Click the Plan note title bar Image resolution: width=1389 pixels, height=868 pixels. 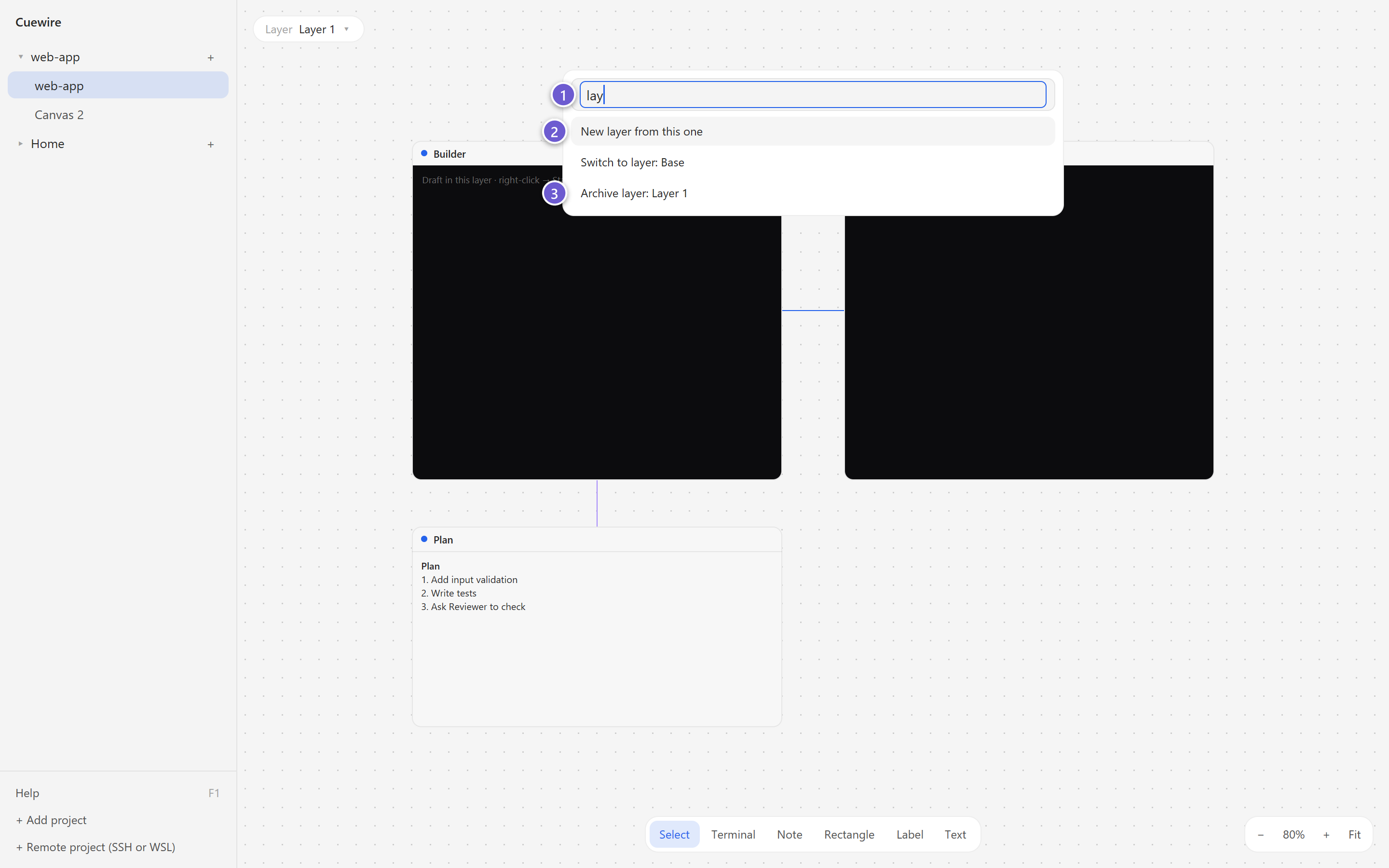pyautogui.click(x=597, y=540)
